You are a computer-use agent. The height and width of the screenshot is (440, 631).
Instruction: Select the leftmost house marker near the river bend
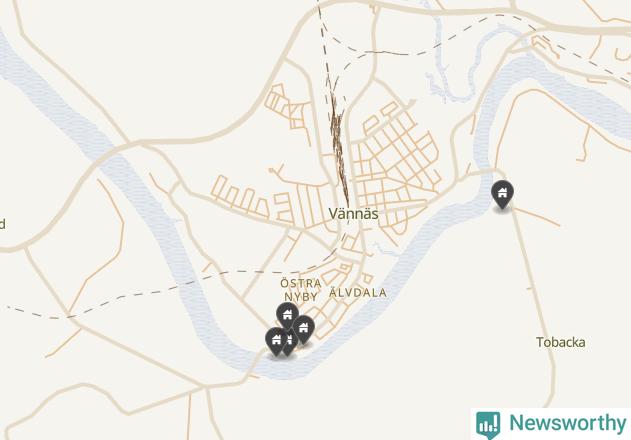pyautogui.click(x=276, y=341)
